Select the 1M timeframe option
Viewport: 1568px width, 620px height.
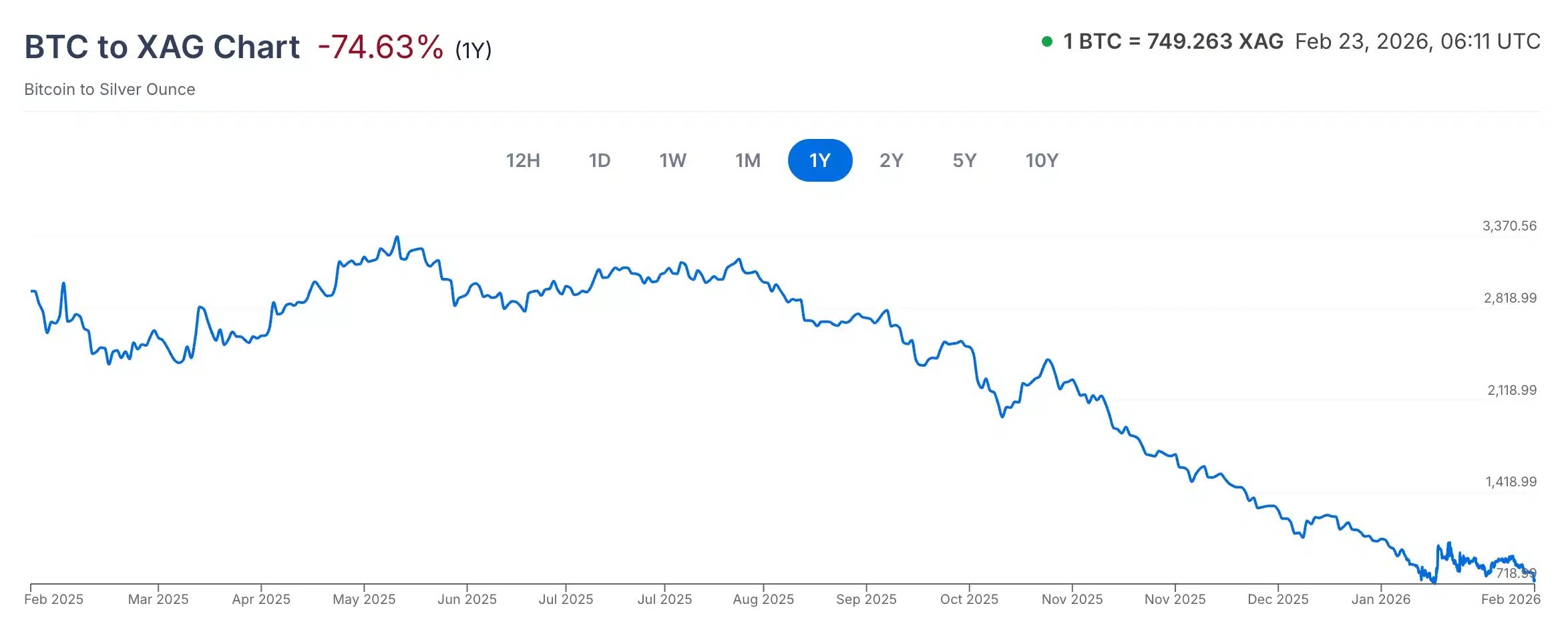tap(748, 160)
